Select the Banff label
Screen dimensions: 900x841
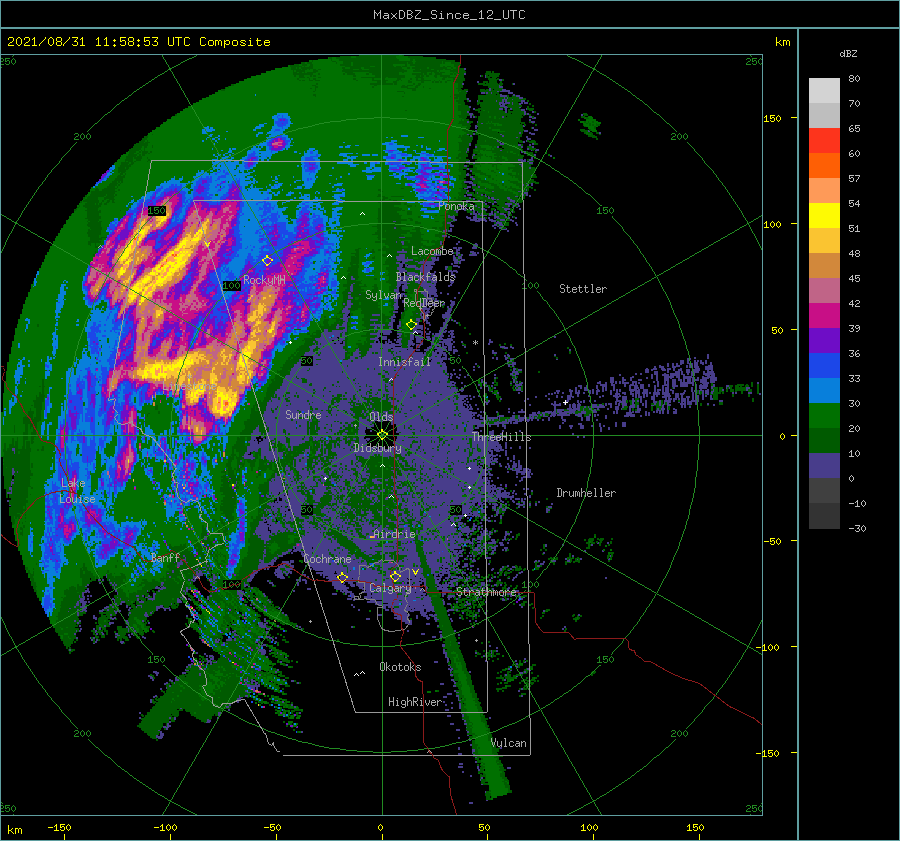click(165, 557)
